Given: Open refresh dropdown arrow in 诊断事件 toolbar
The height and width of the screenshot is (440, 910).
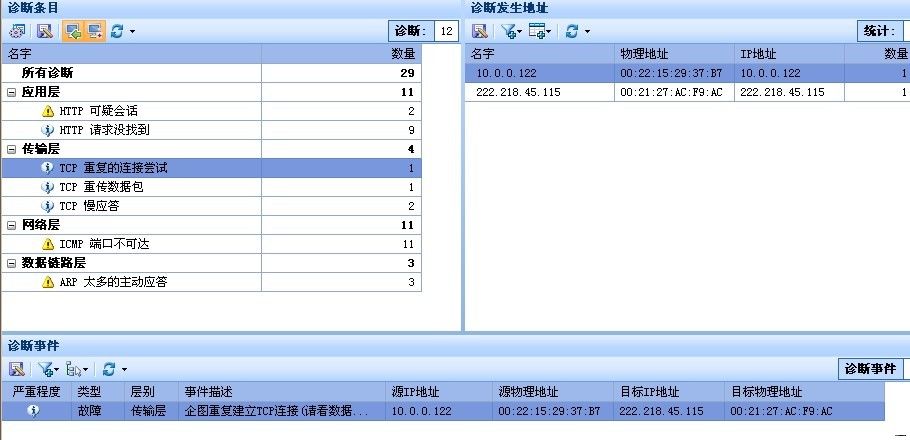Looking at the screenshot, I should (x=124, y=369).
